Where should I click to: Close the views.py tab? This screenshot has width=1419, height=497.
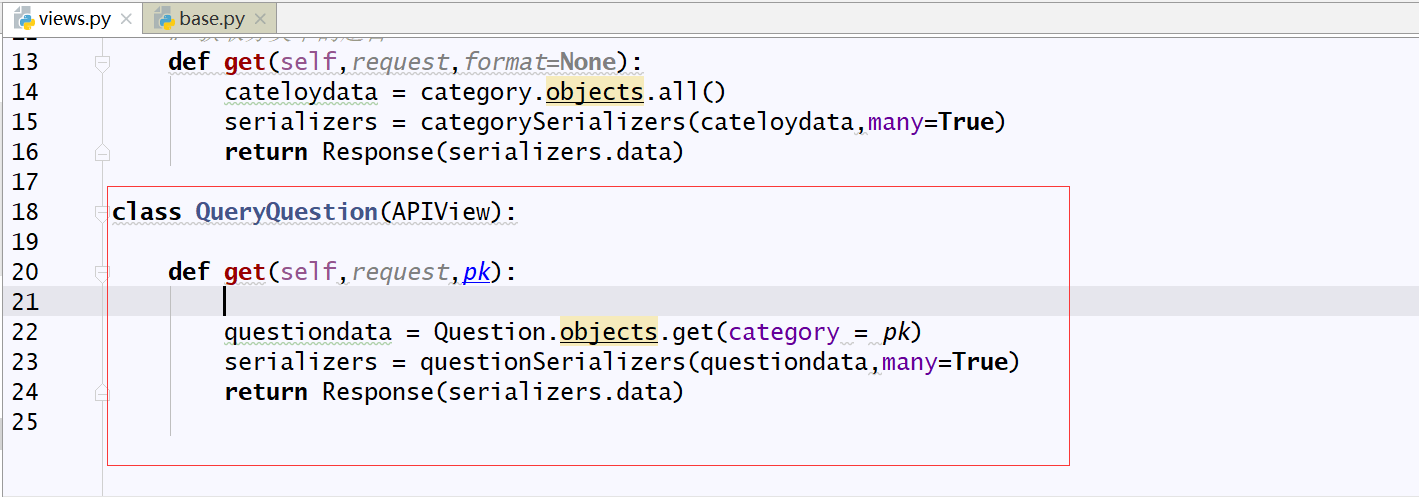[x=126, y=19]
